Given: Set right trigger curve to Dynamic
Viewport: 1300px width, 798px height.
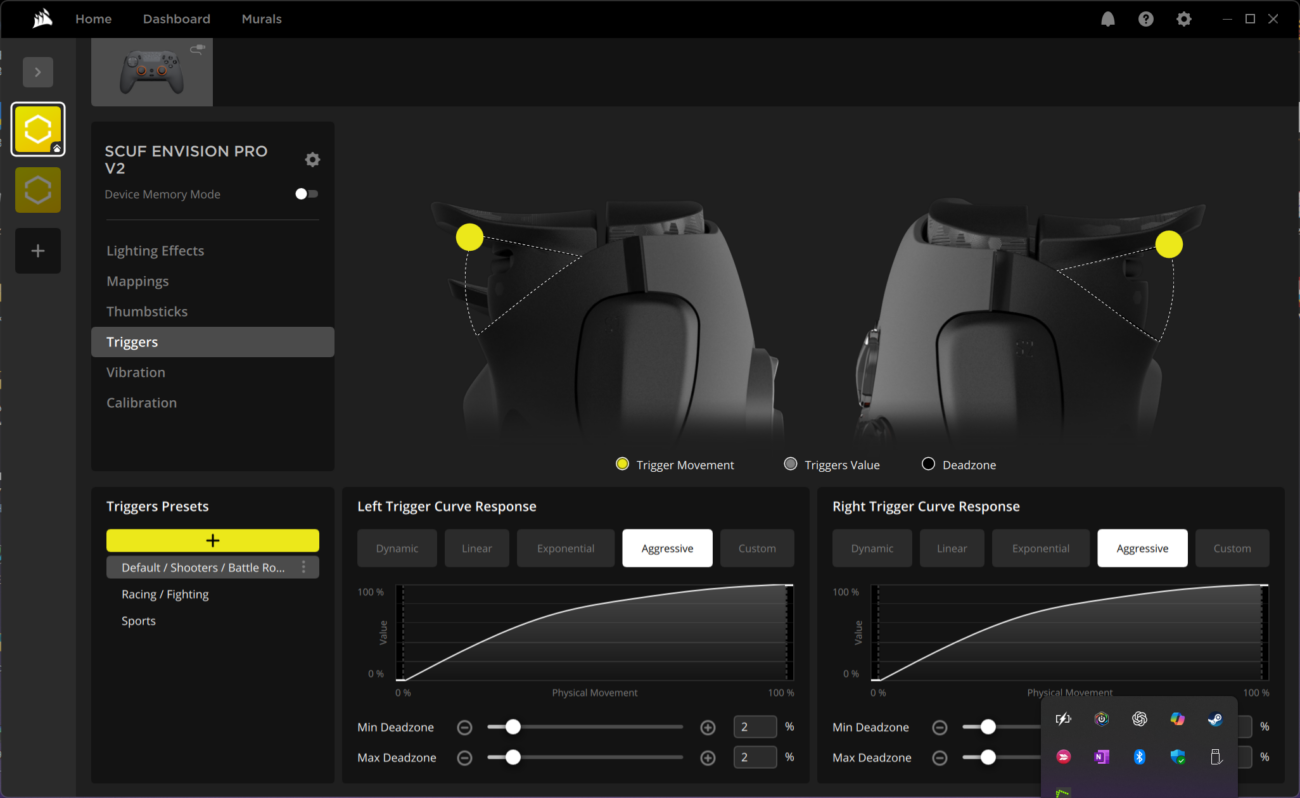Looking at the screenshot, I should 872,548.
